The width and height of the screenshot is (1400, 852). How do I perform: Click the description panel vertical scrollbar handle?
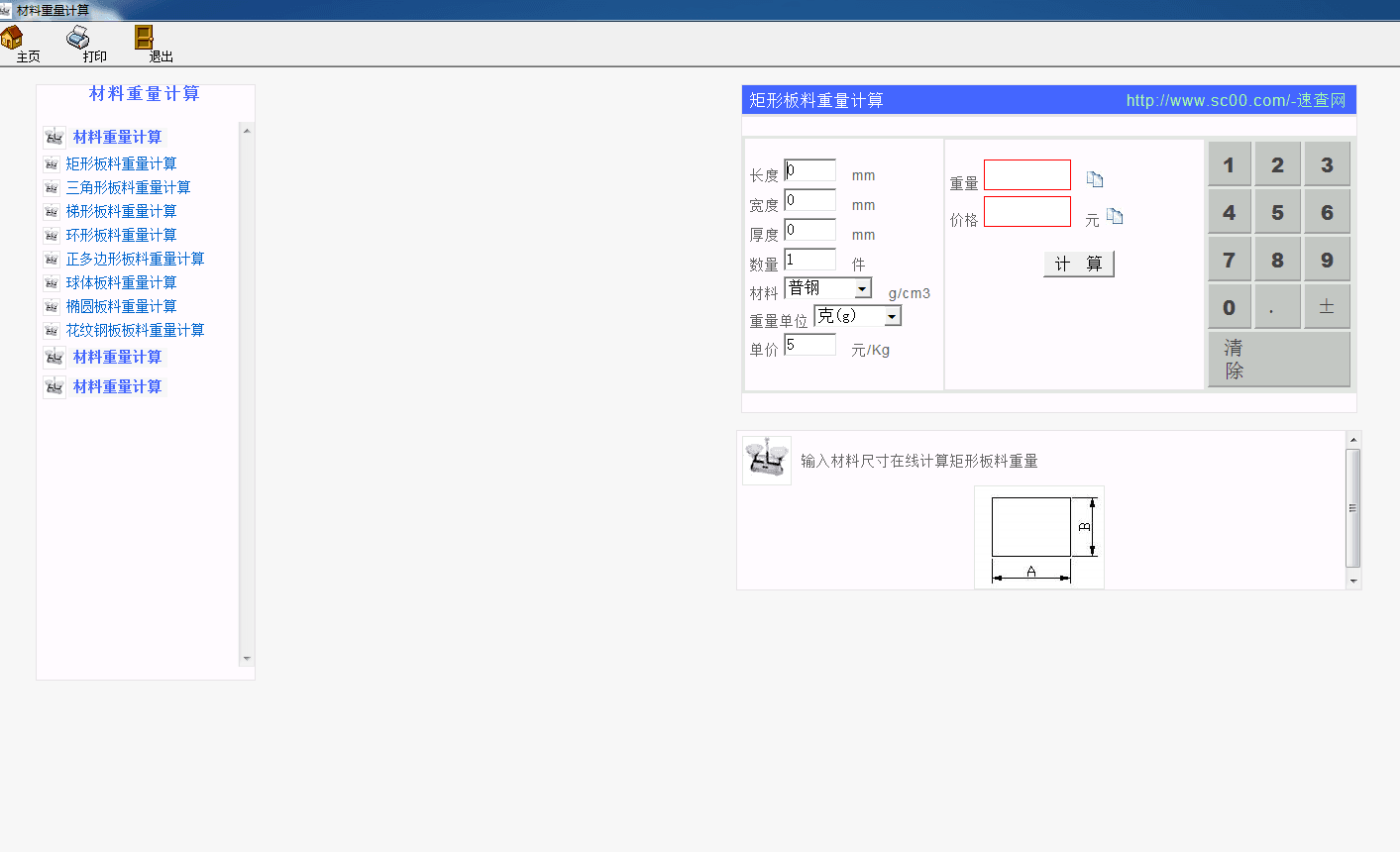pos(1353,507)
